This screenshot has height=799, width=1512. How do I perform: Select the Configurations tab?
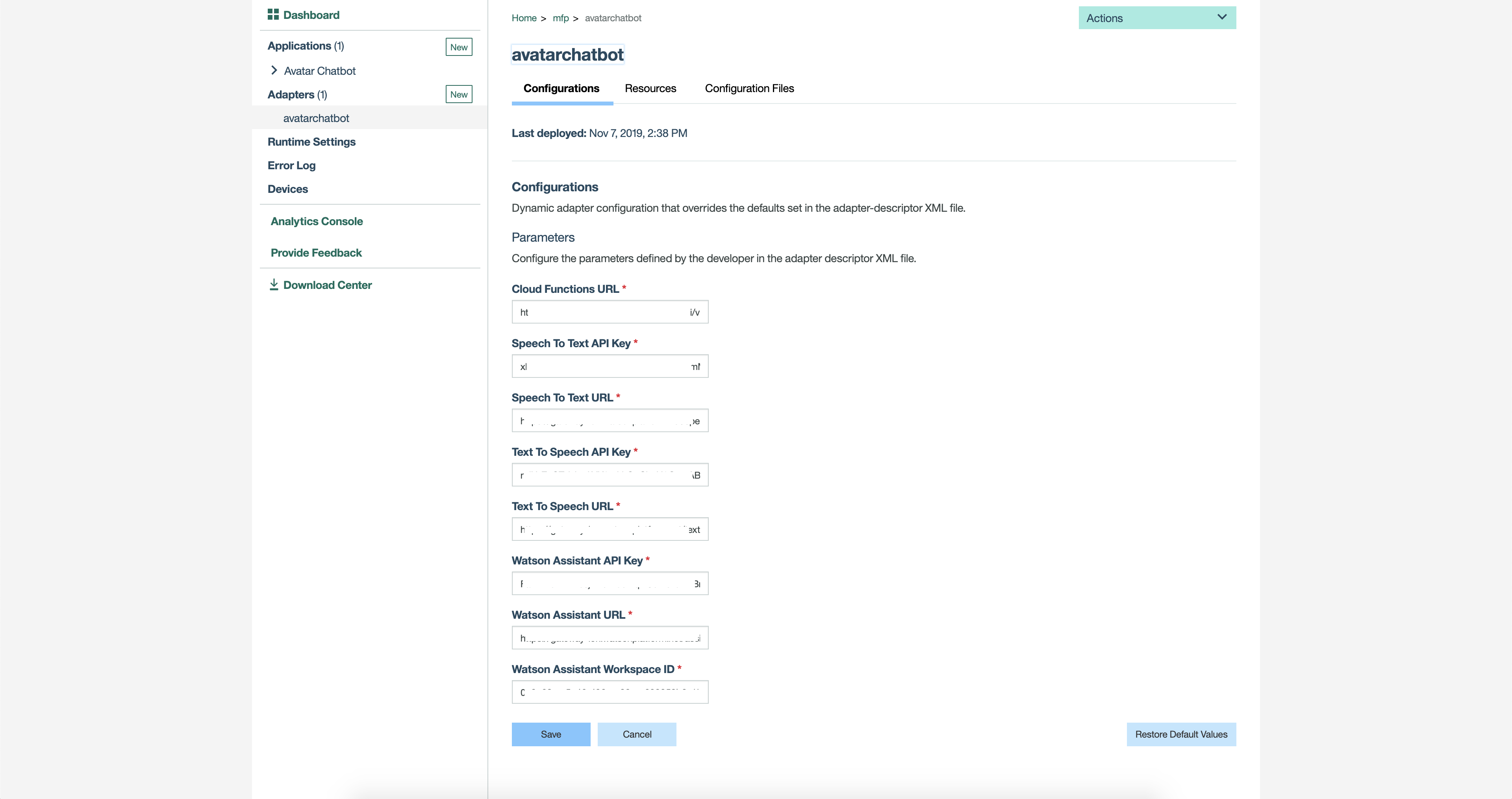(561, 89)
